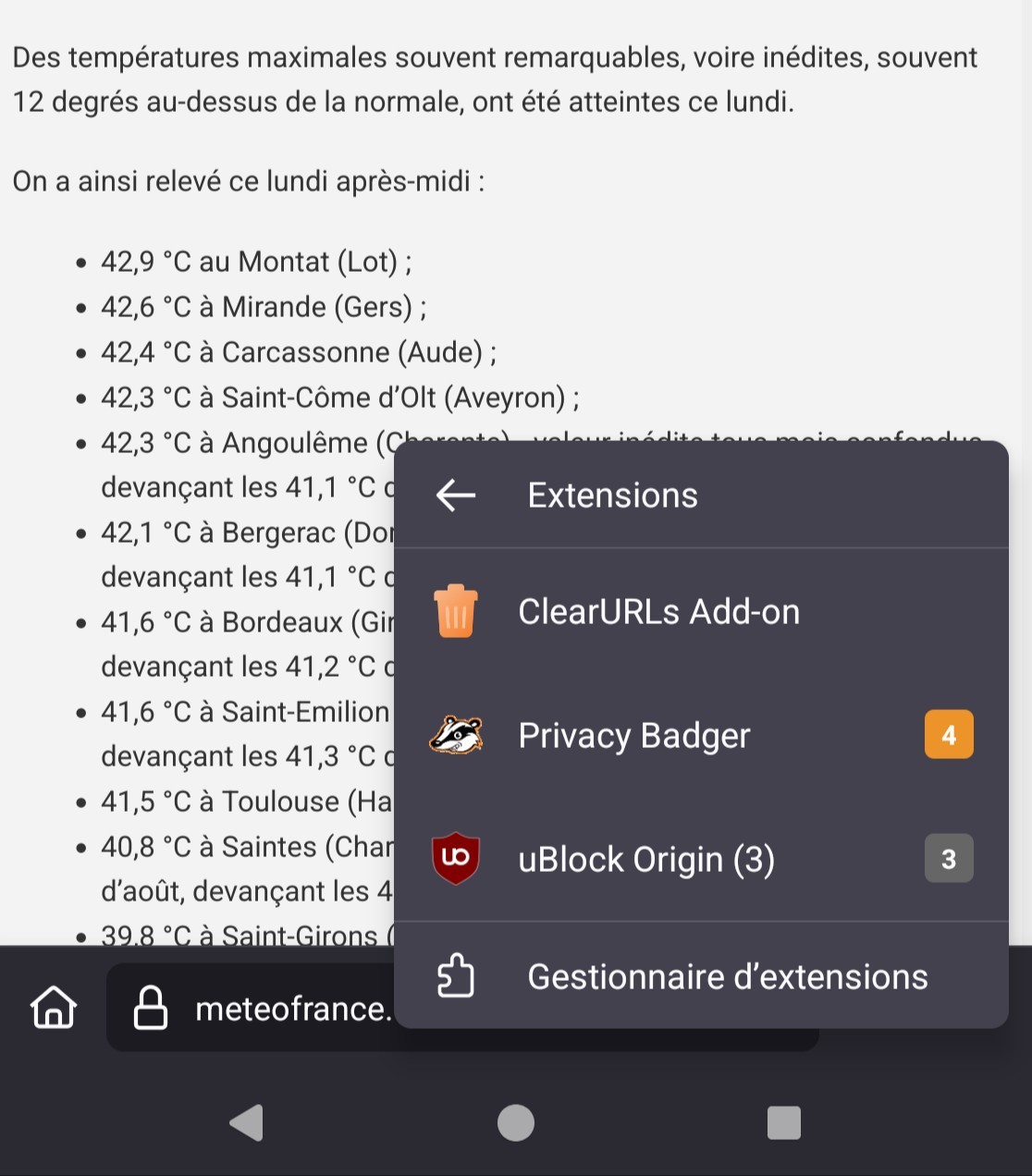Image resolution: width=1032 pixels, height=1176 pixels.
Task: Tap the padlock site security icon
Action: pyautogui.click(x=151, y=1008)
